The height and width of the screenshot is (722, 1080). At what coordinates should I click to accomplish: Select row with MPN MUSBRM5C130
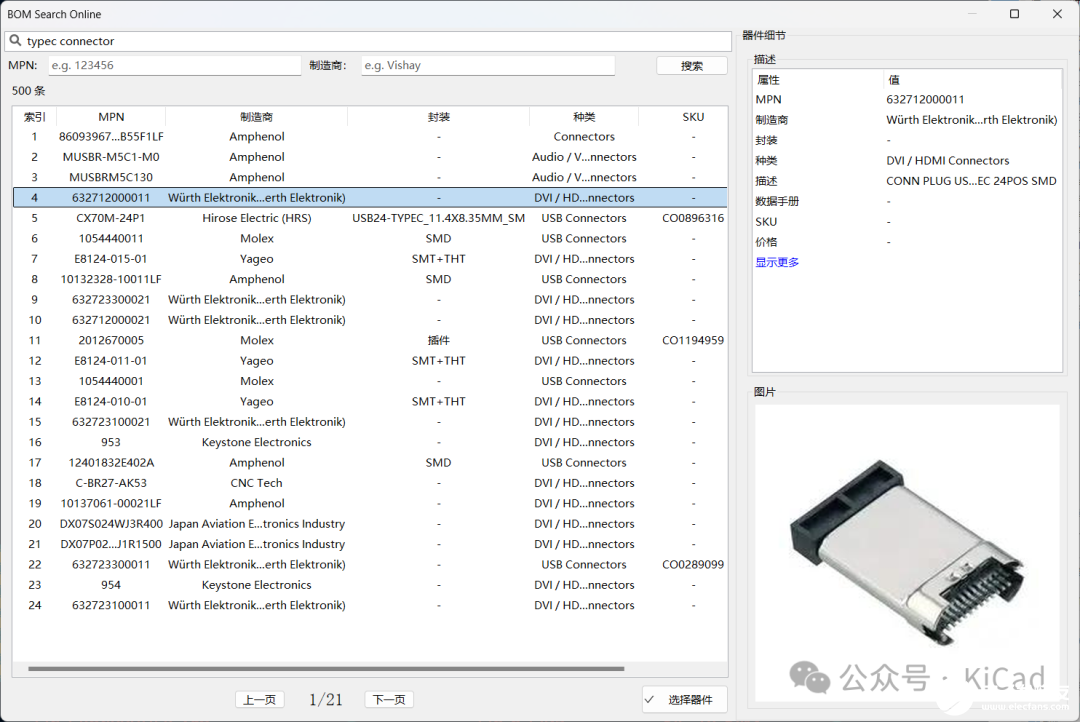coord(370,177)
